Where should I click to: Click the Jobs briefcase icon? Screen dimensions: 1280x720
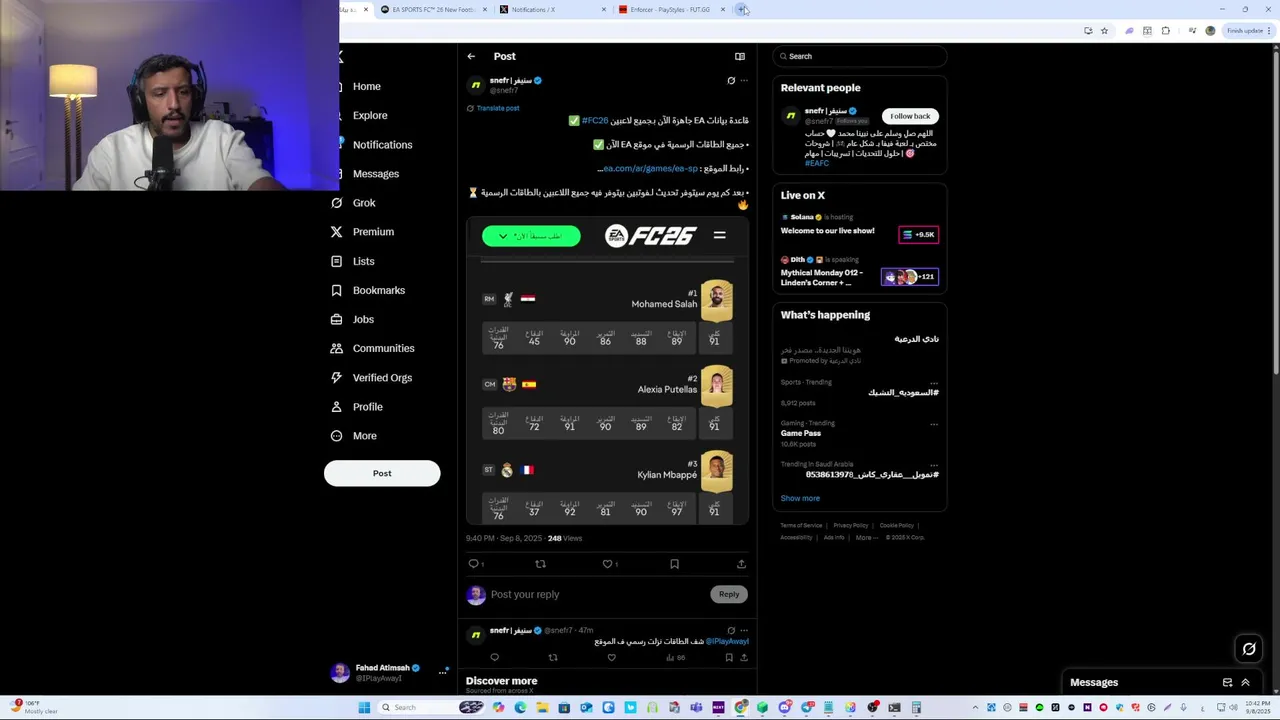pos(337,319)
